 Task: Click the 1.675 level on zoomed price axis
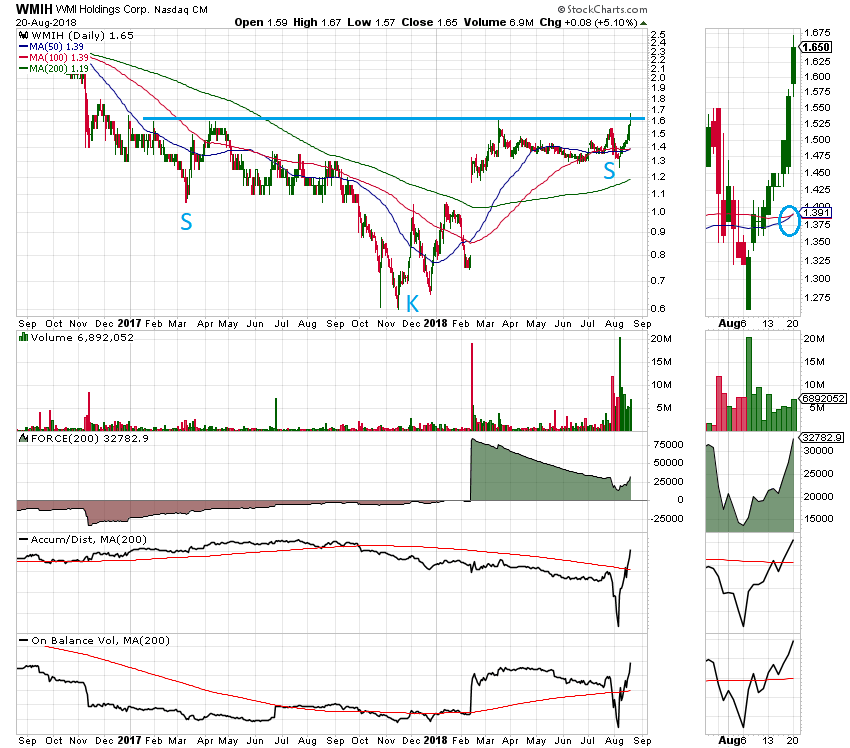tap(817, 33)
